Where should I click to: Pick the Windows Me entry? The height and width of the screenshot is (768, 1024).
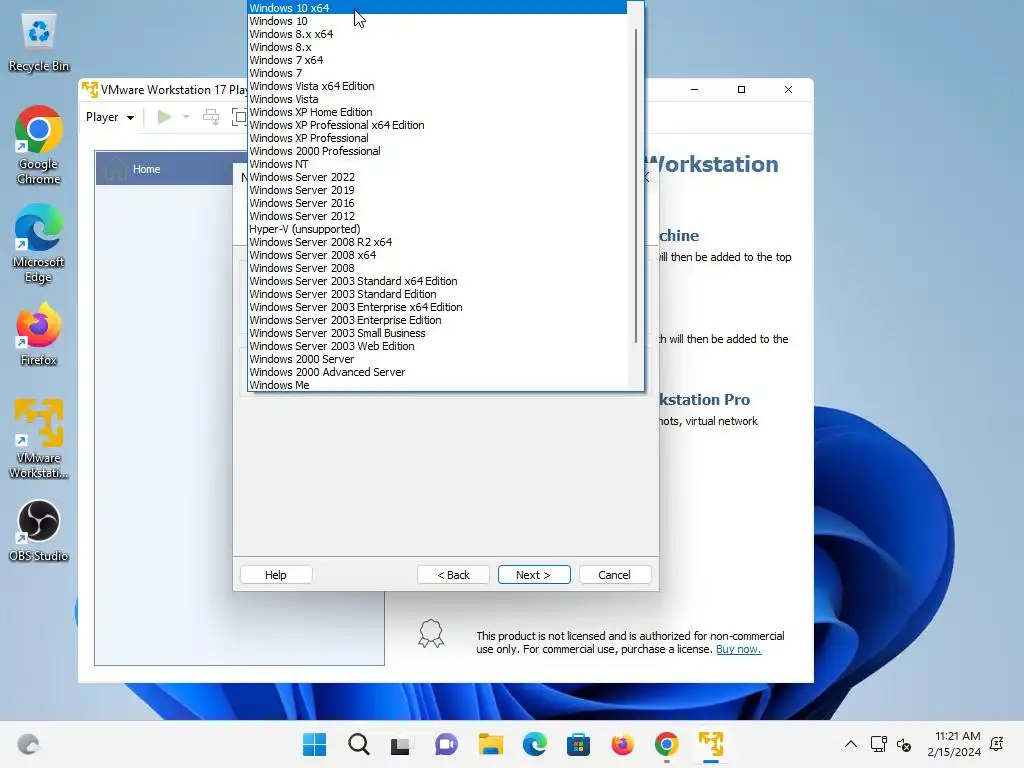[x=437, y=385]
